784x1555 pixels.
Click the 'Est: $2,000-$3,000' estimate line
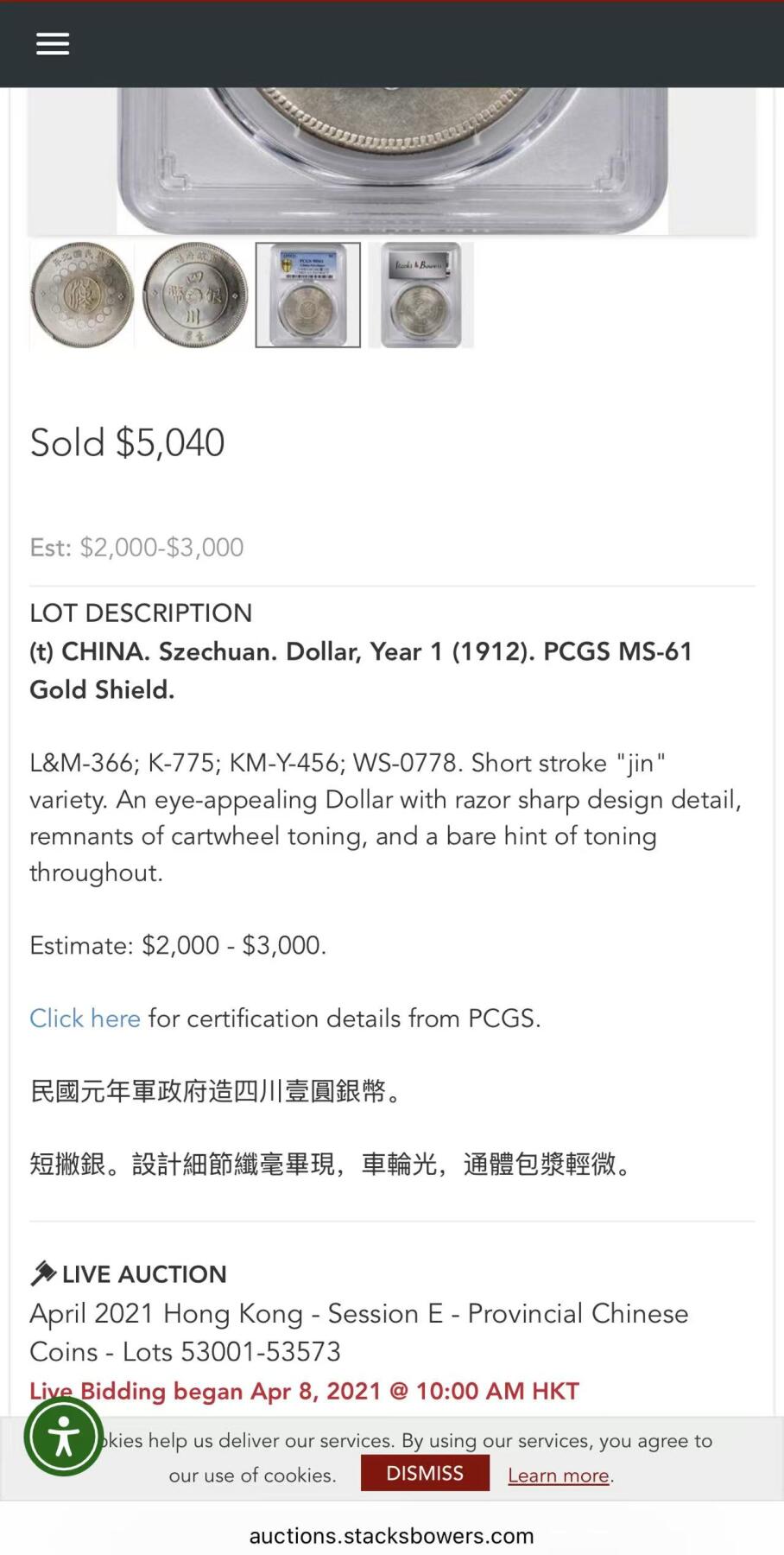click(136, 548)
